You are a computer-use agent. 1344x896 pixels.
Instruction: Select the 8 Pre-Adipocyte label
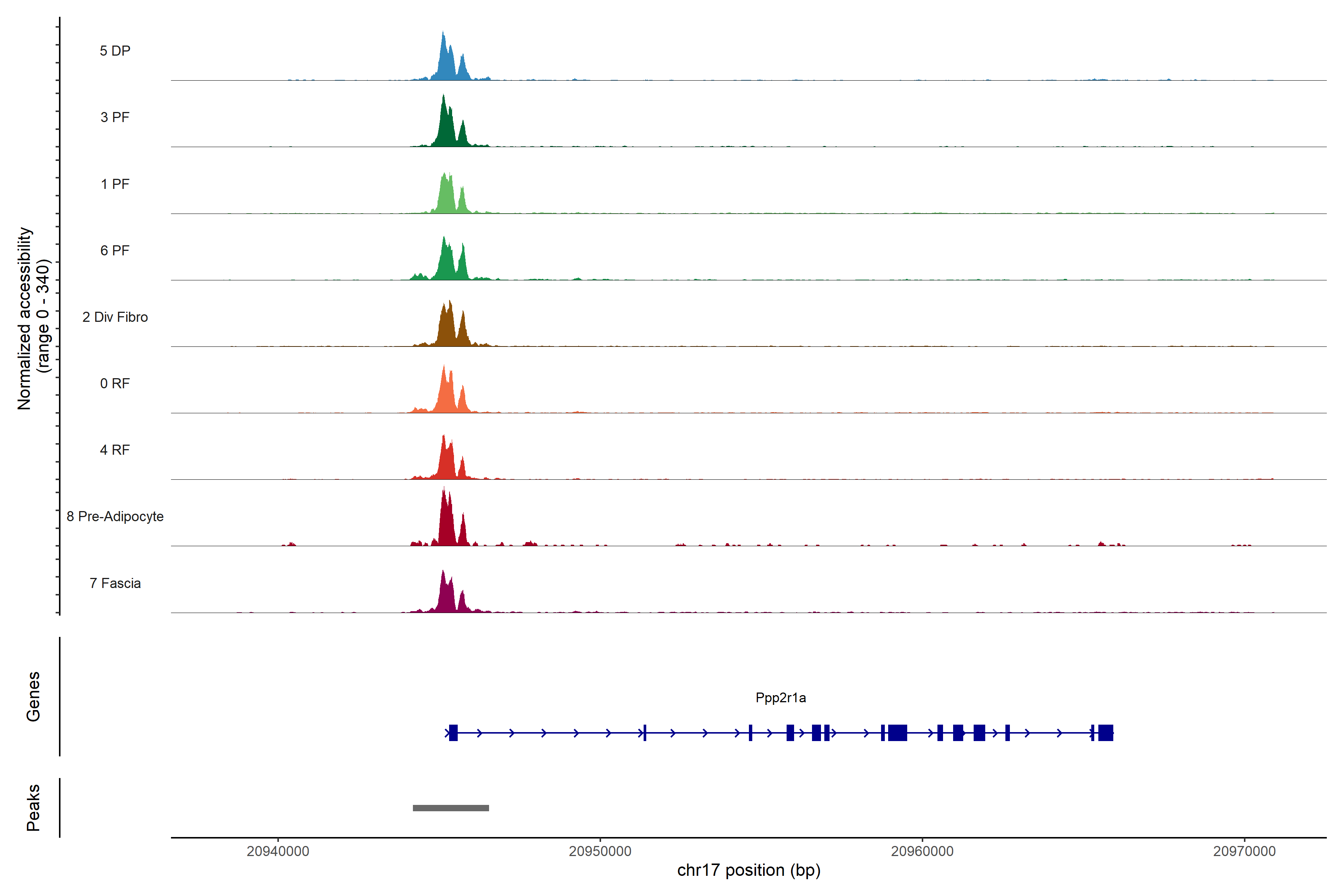(115, 517)
